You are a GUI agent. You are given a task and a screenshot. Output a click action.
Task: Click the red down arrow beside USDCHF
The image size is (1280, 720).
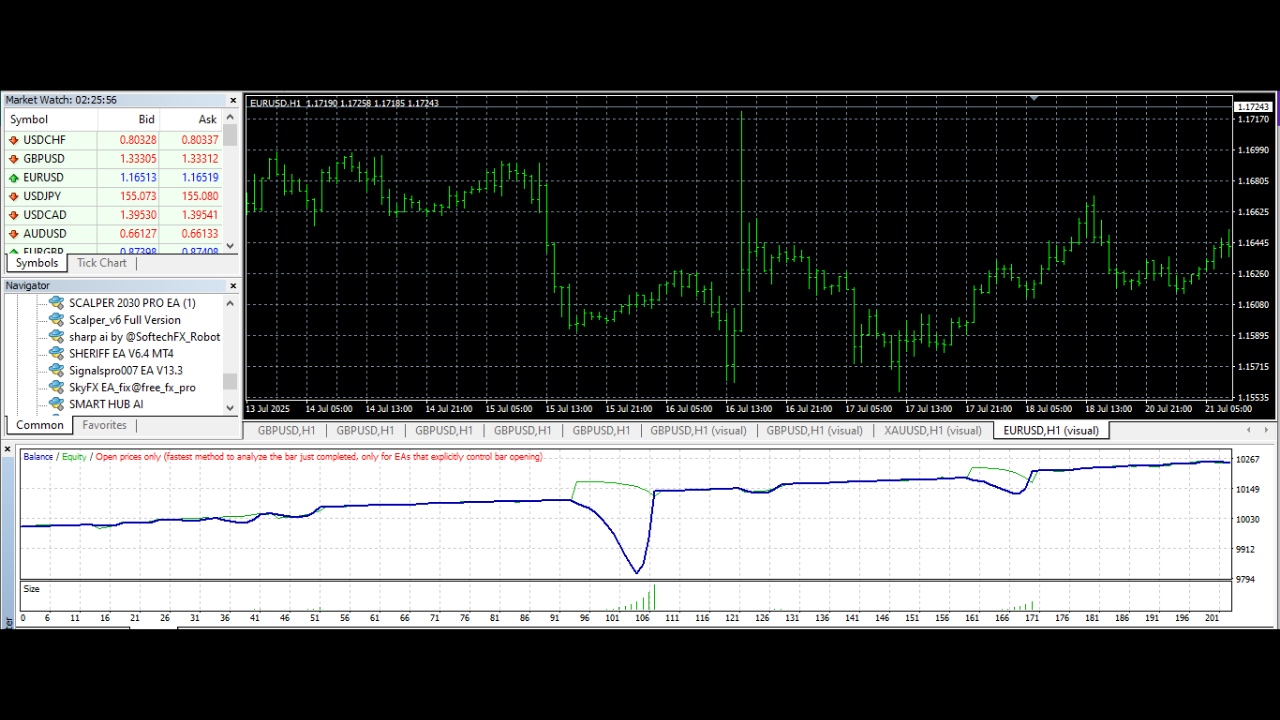click(x=15, y=140)
